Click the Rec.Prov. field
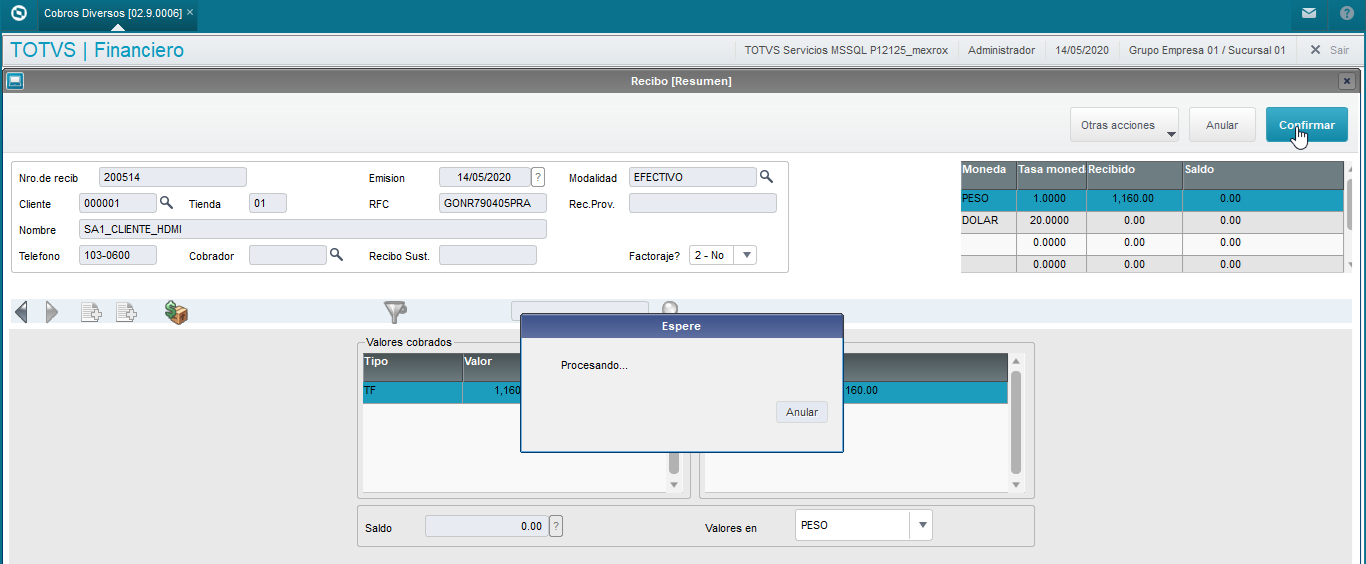The image size is (1366, 564). coord(703,203)
